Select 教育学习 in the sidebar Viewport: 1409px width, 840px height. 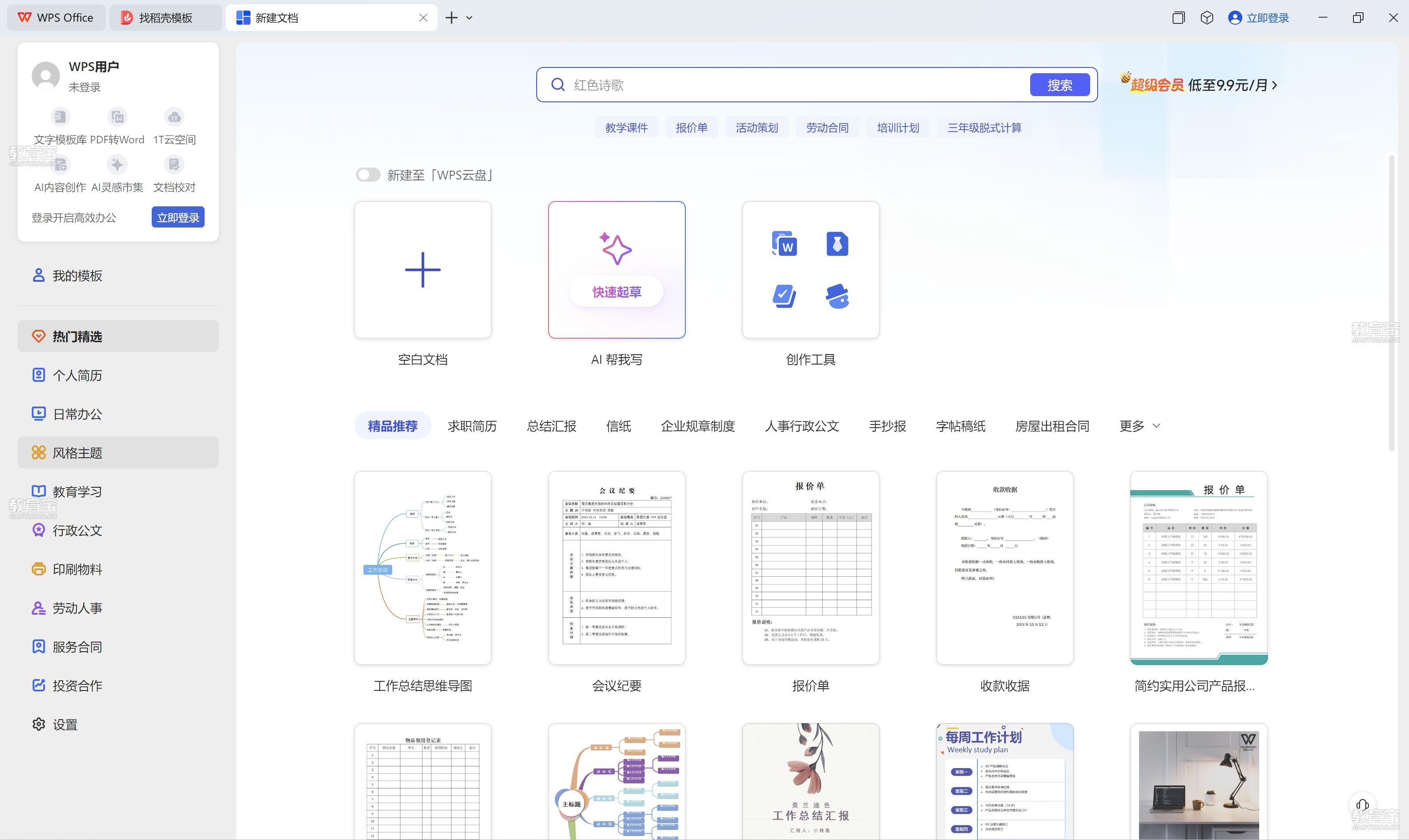[x=118, y=491]
